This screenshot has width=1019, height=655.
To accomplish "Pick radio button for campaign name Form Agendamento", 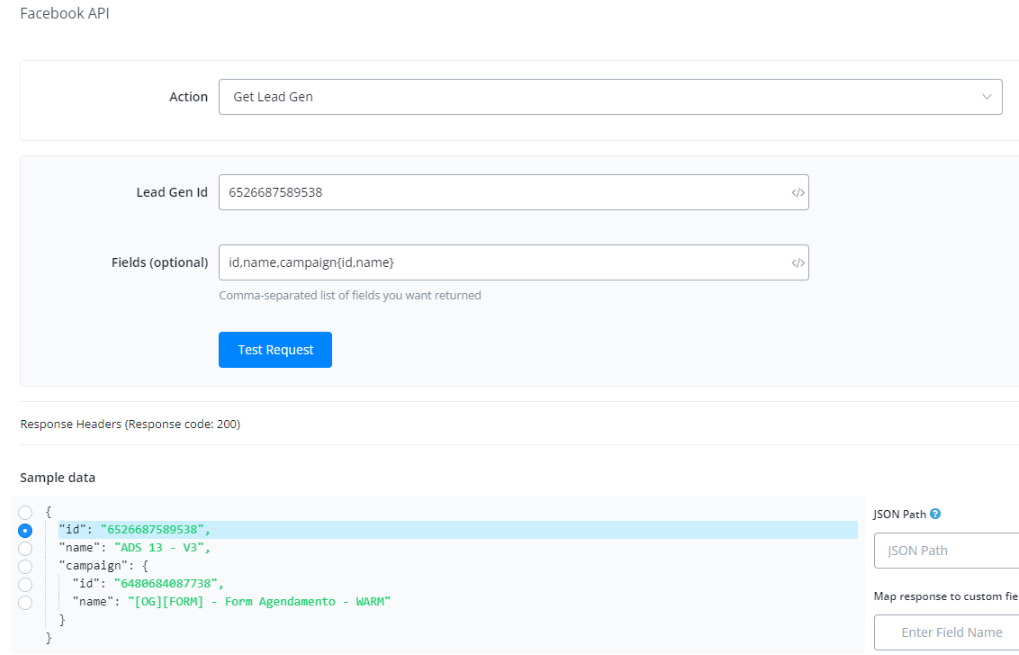I will [25, 602].
